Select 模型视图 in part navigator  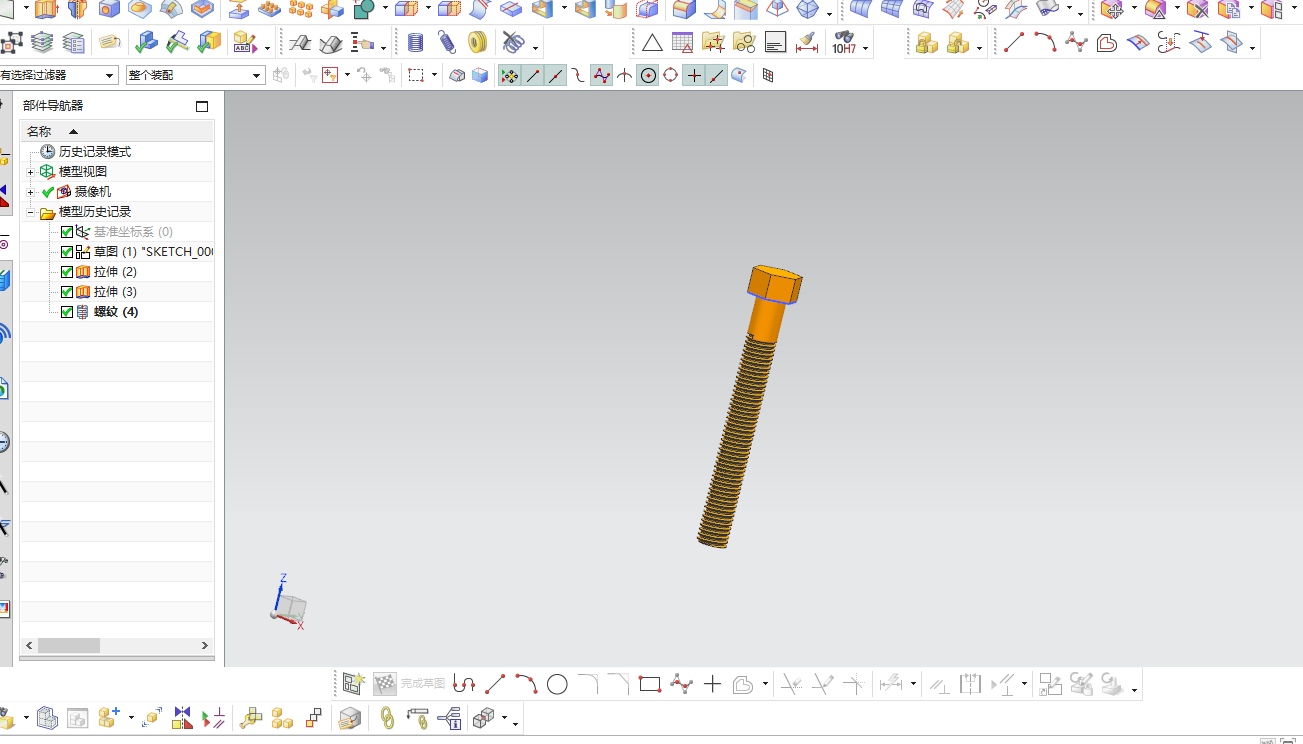coord(82,172)
